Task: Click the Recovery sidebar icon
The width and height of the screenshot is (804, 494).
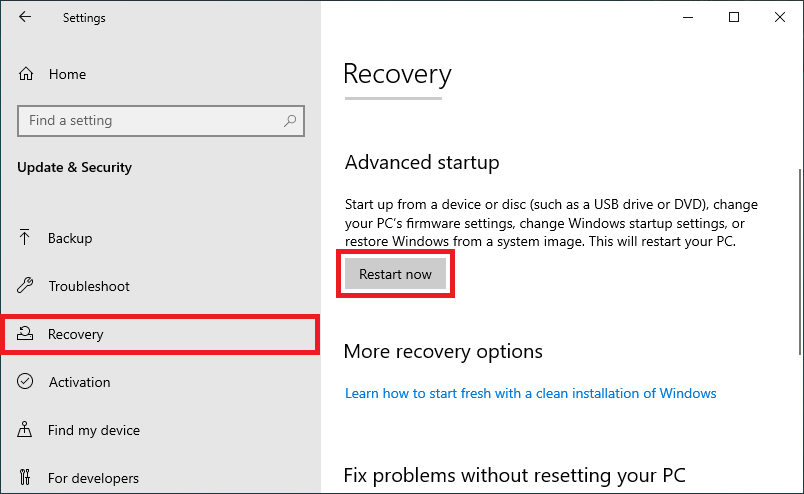Action: pyautogui.click(x=27, y=334)
